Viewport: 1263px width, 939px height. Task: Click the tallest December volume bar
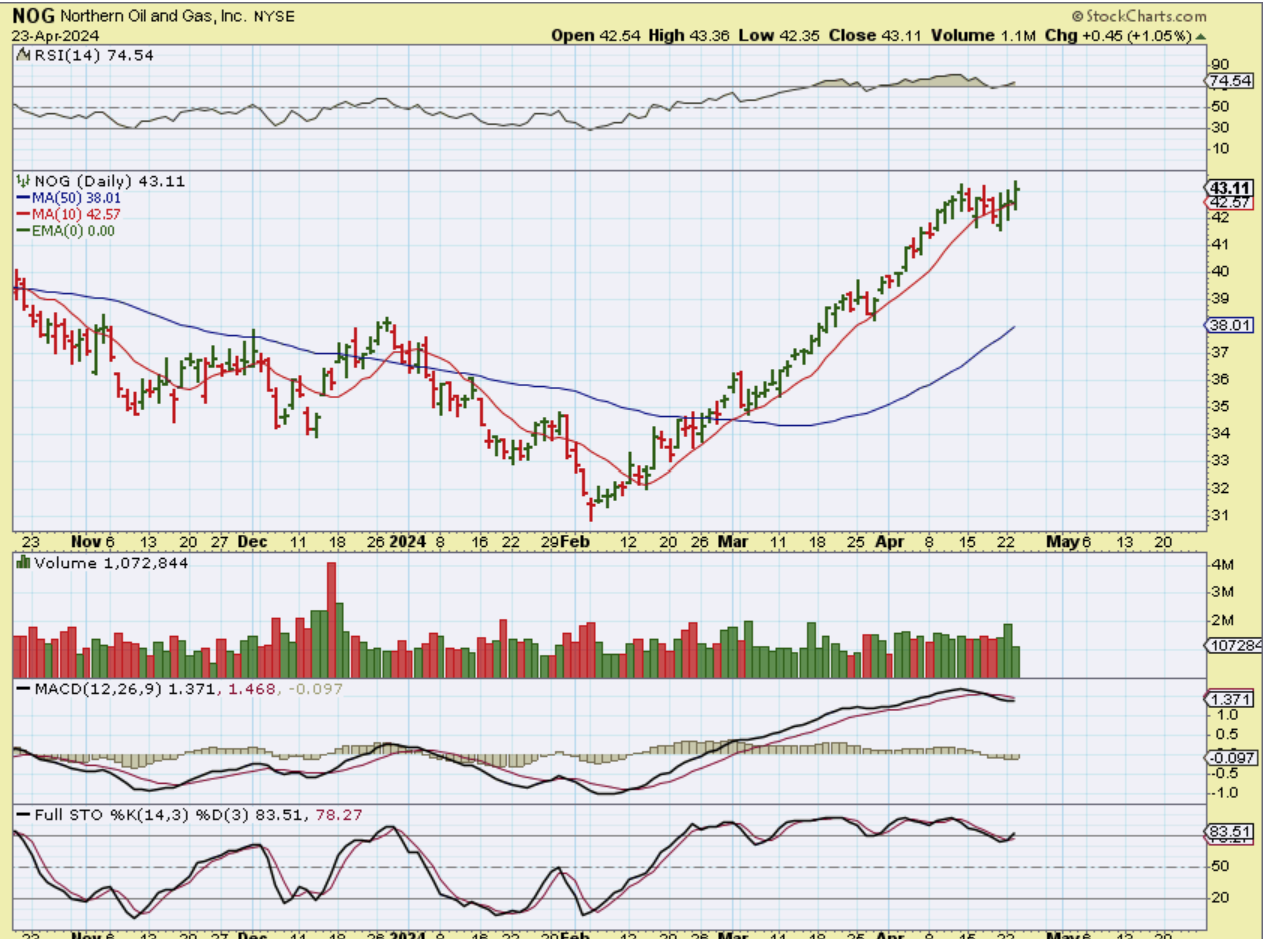coord(332,620)
